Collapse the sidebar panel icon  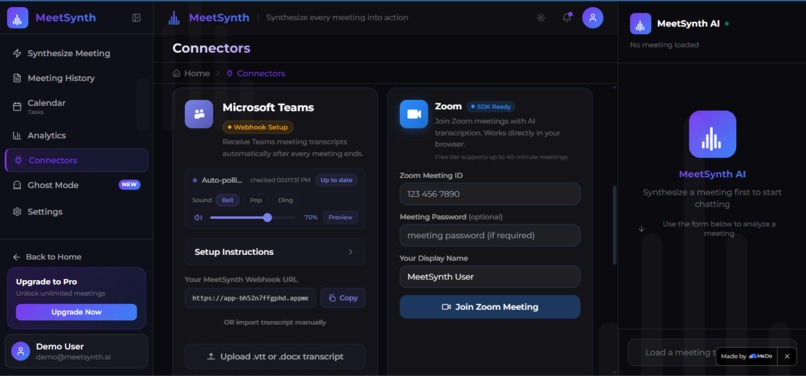coord(136,18)
